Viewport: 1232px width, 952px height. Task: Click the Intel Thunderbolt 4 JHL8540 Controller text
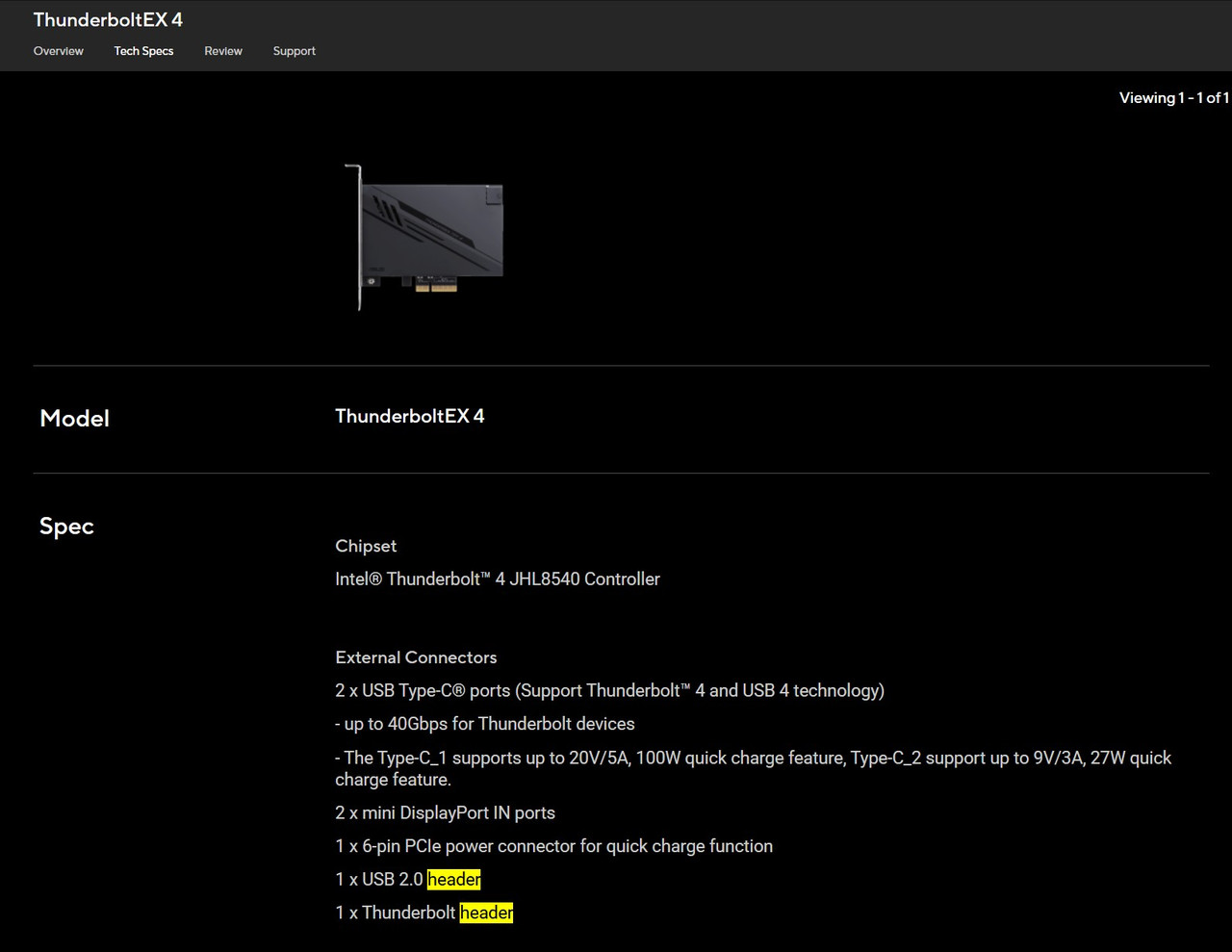tap(498, 579)
